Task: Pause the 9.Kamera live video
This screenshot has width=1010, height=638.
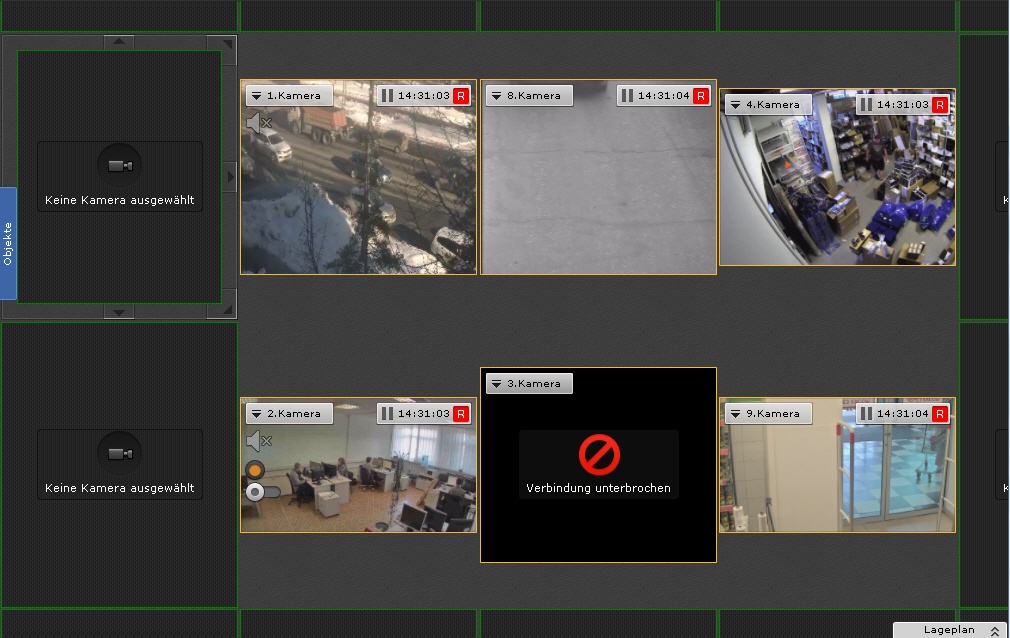Action: [866, 414]
